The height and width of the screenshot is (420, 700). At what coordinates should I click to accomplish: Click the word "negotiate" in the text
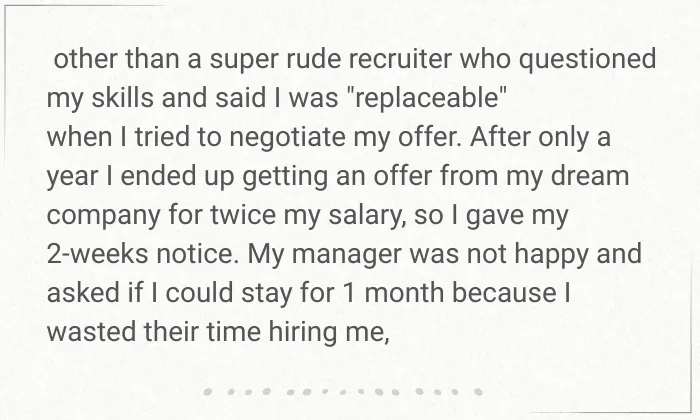point(287,137)
